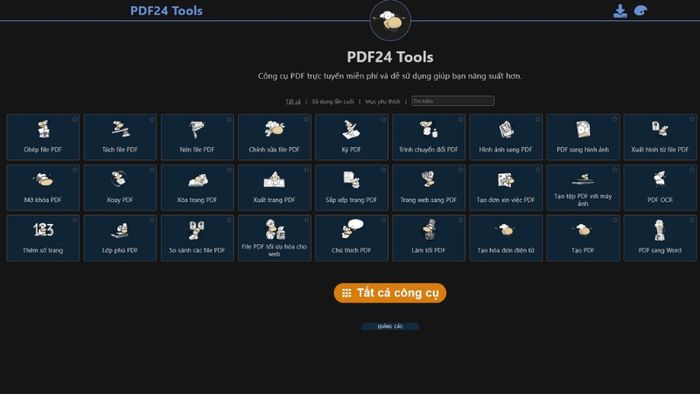Click the Tất cả công cụ button
The width and height of the screenshot is (700, 394).
[x=390, y=293]
